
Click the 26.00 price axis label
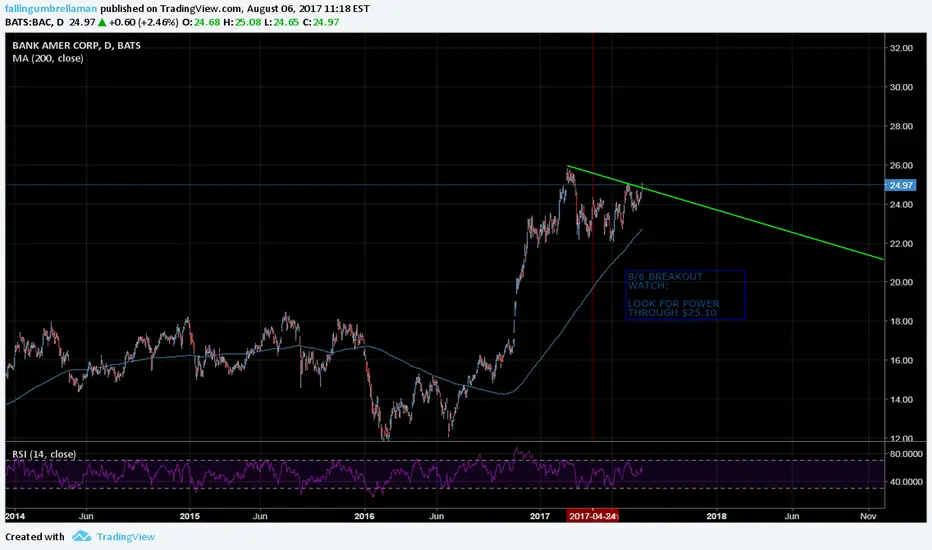(x=901, y=165)
